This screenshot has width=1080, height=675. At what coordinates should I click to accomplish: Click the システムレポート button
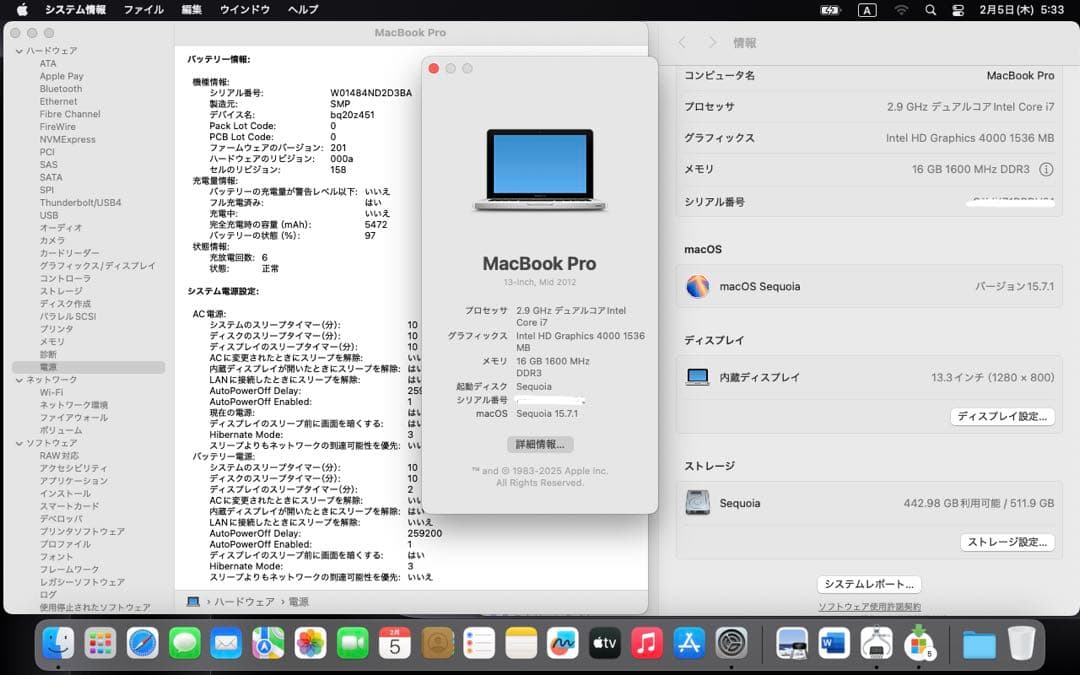pyautogui.click(x=868, y=584)
